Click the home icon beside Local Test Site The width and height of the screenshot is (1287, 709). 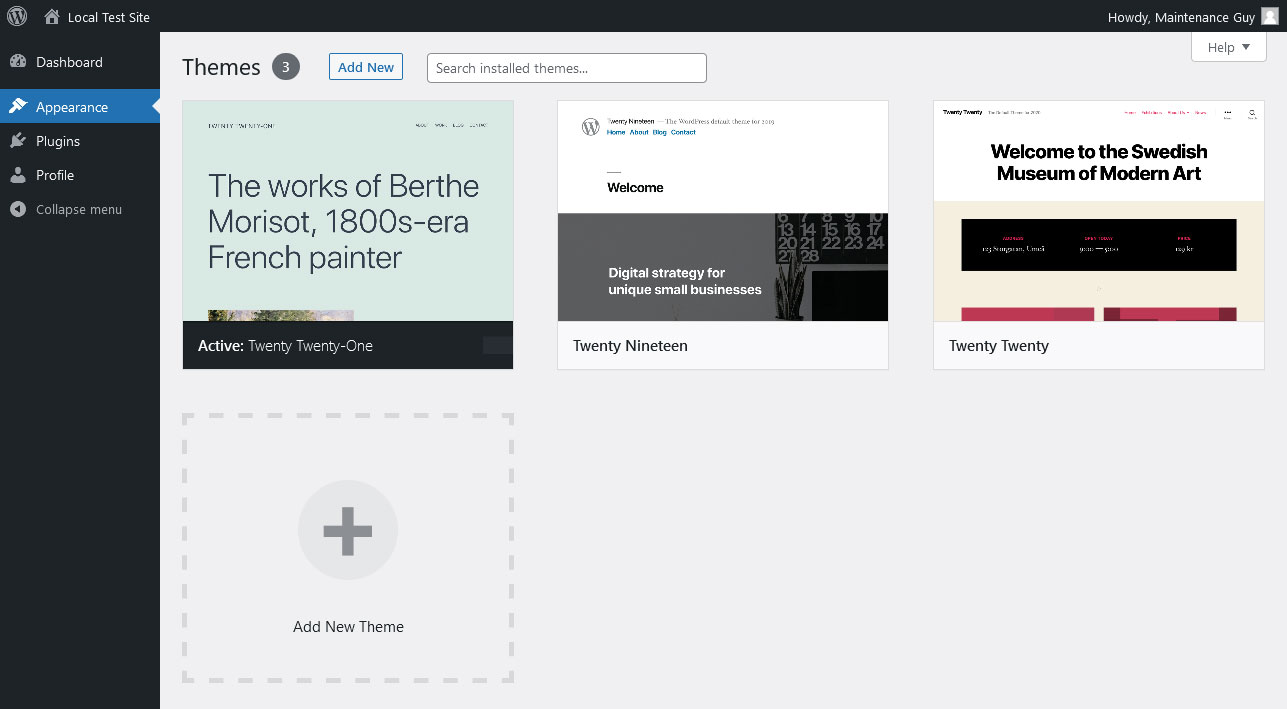click(x=52, y=16)
